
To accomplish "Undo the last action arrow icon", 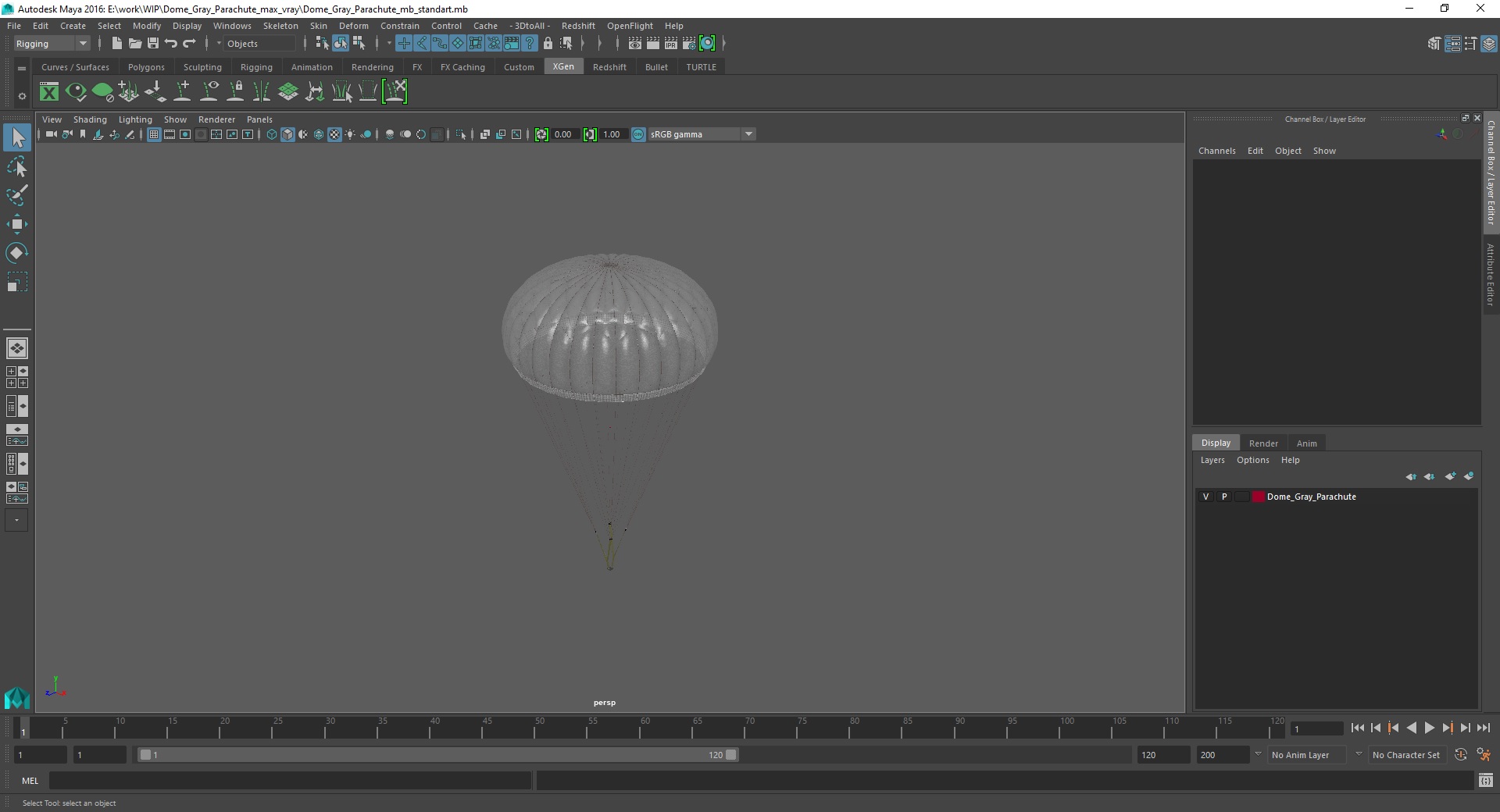I will point(170,44).
